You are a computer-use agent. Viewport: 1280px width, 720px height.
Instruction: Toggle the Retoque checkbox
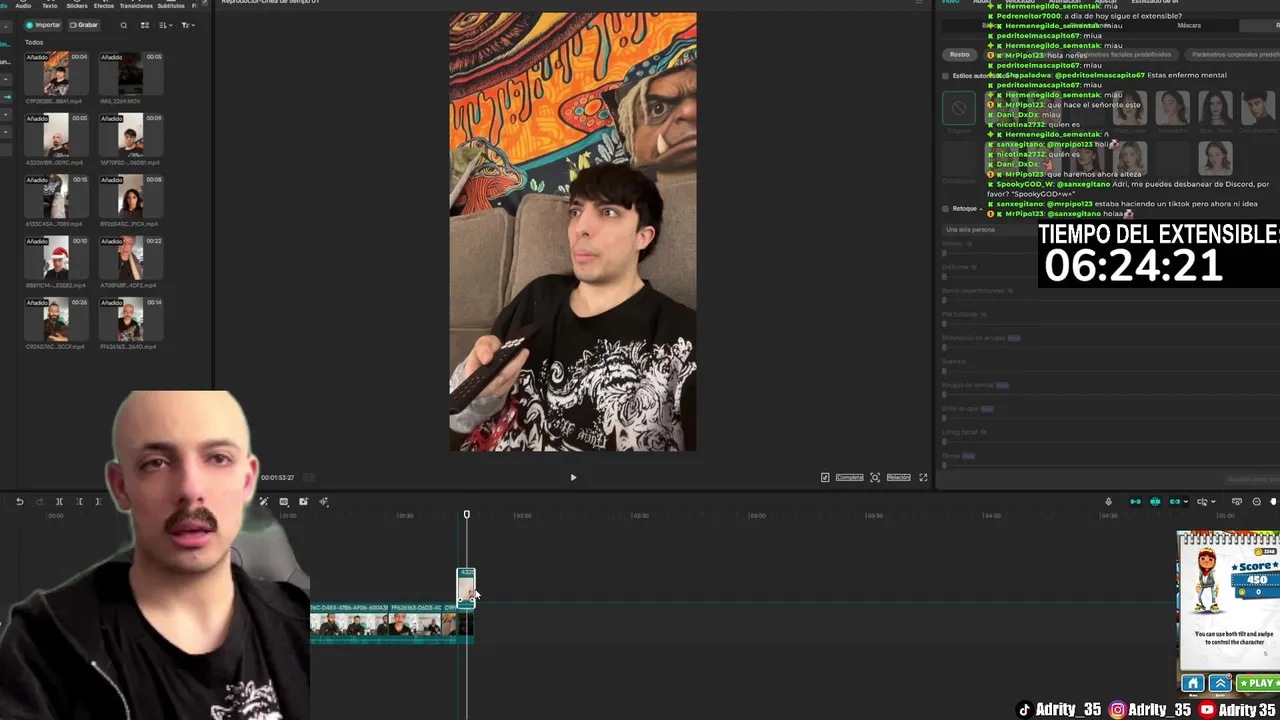[945, 209]
